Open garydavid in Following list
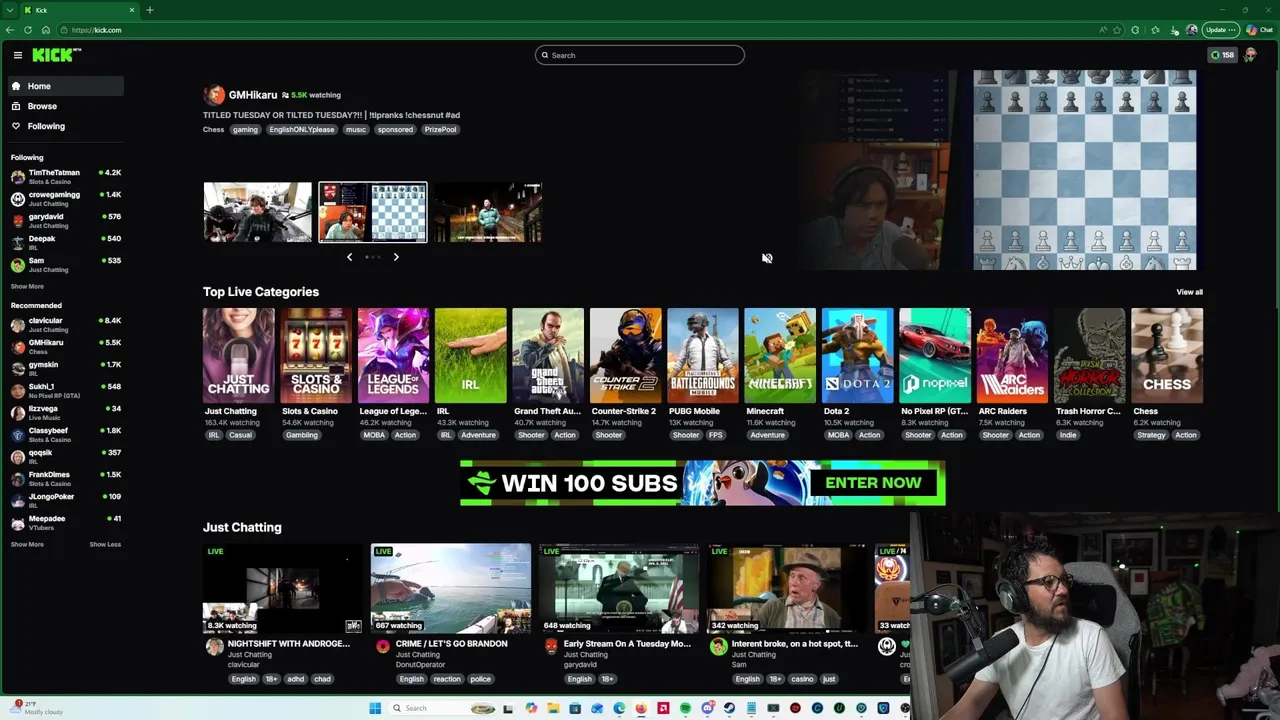Viewport: 1280px width, 720px height. (x=65, y=220)
